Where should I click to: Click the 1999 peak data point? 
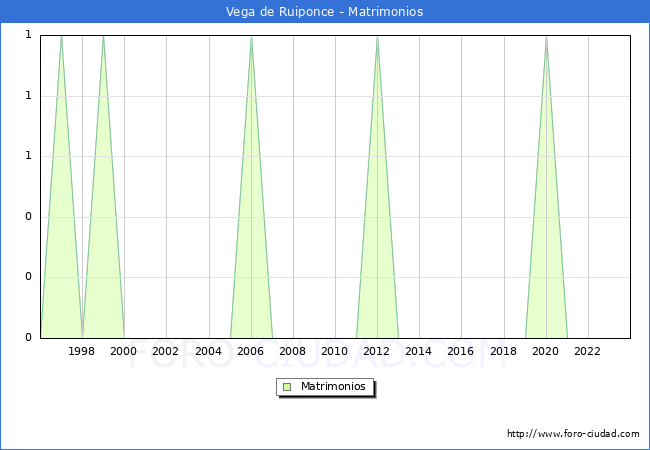[103, 36]
